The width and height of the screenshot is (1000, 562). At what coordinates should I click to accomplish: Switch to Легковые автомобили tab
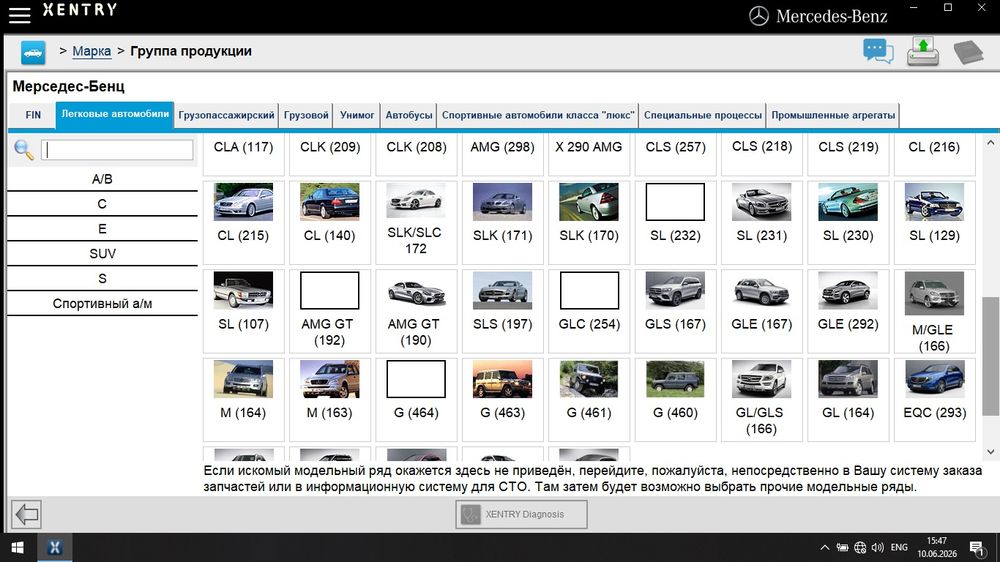point(115,115)
